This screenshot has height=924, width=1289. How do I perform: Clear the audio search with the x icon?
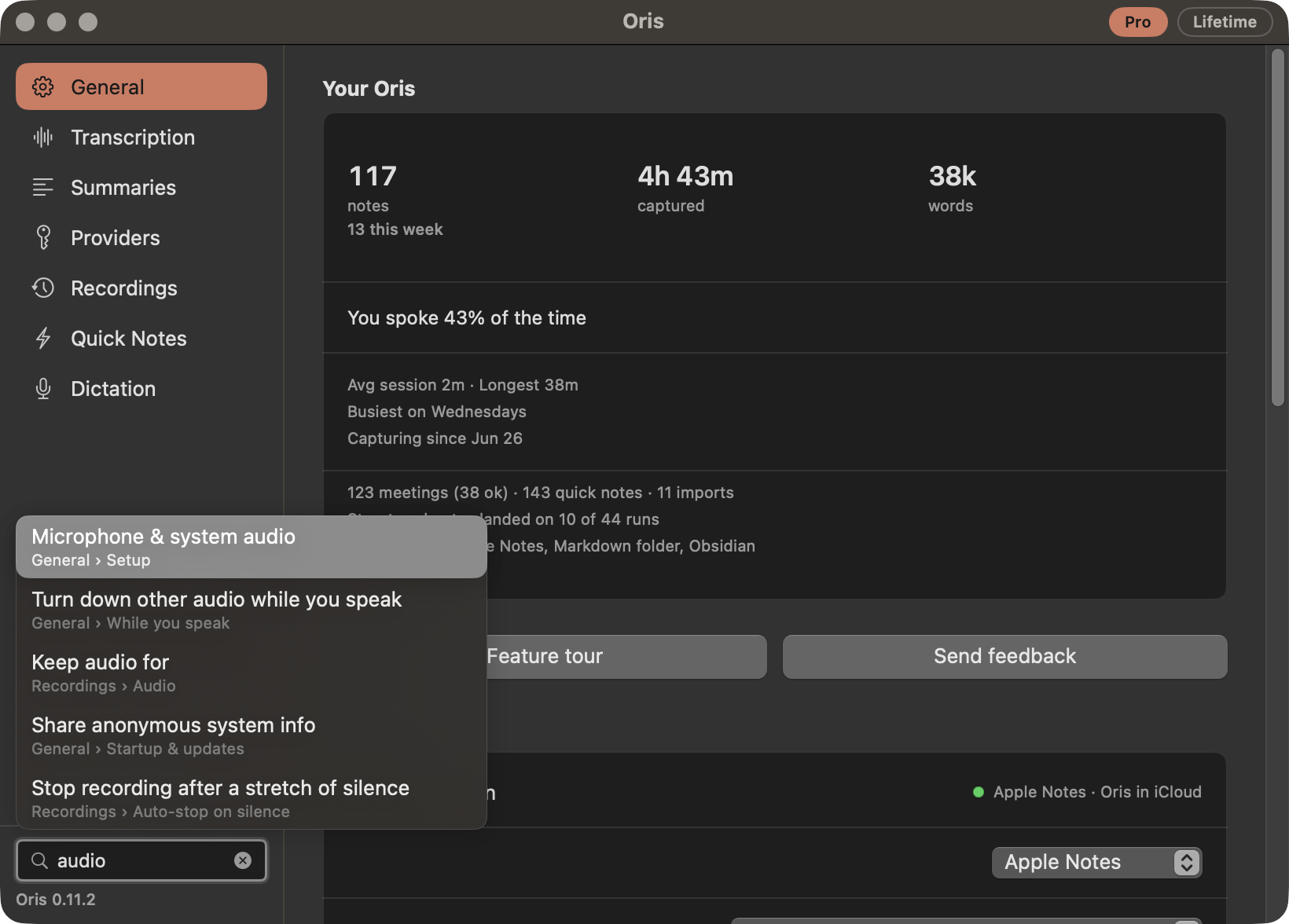pos(243,860)
